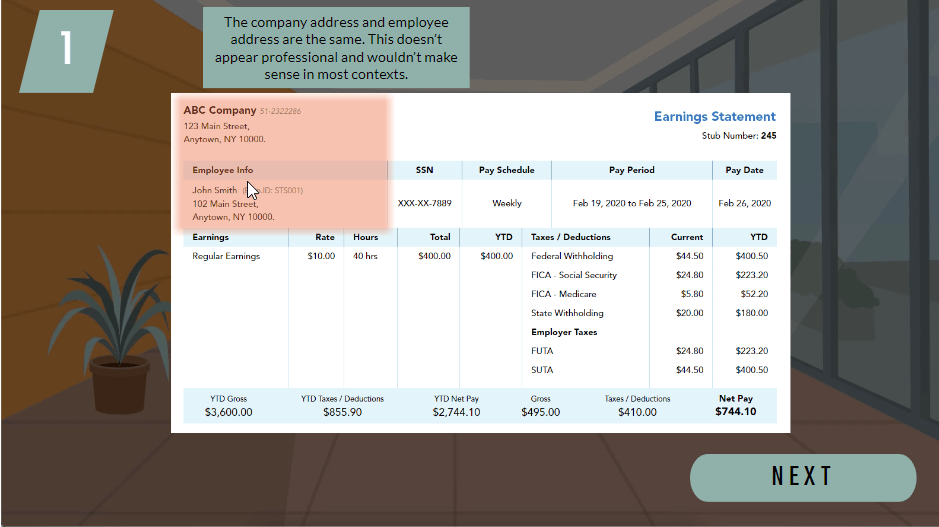Click the Pay Schedule column header
The width and height of the screenshot is (939, 527).
(506, 170)
